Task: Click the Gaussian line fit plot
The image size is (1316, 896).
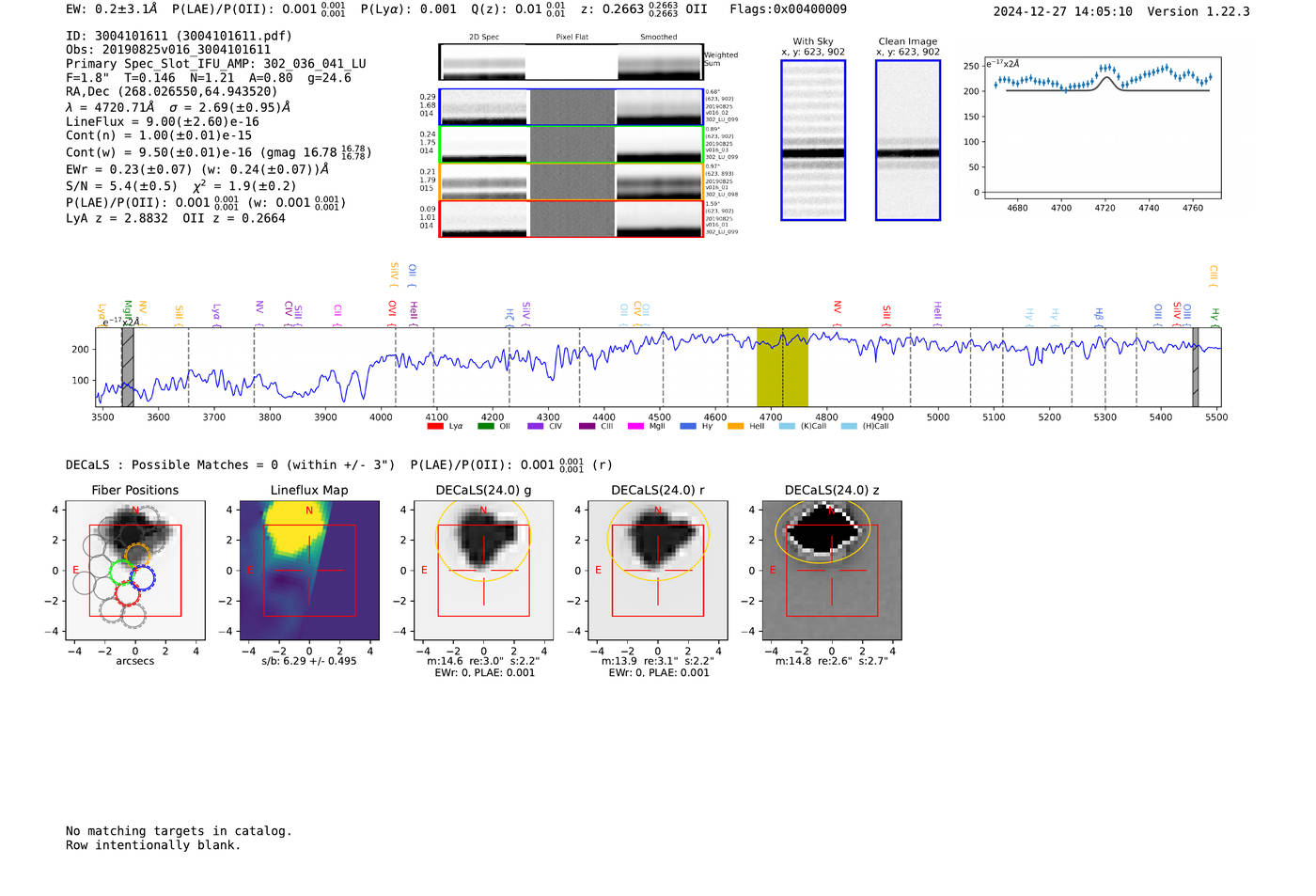Action: pos(1102,128)
